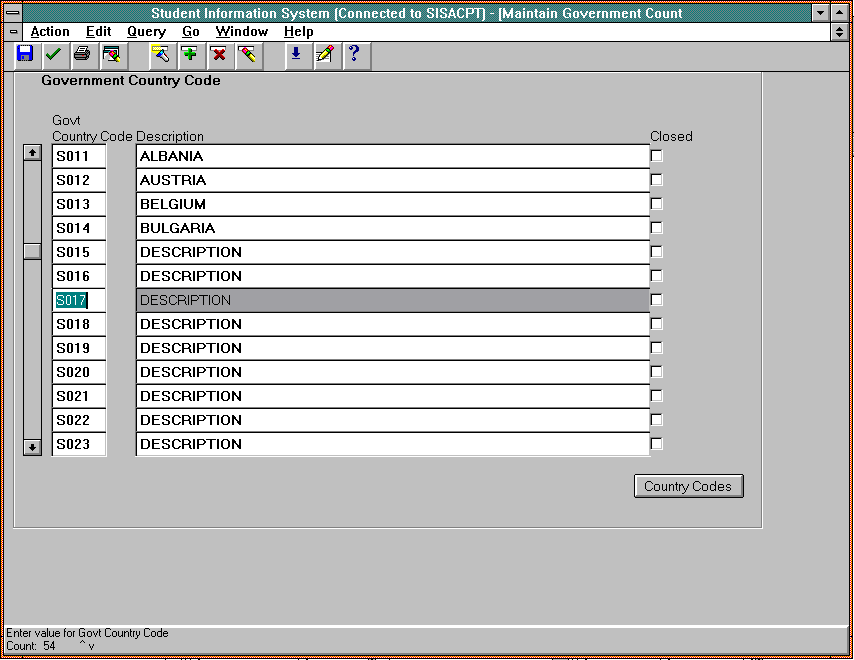Enable Closed checkbox for S023 row

pos(657,444)
